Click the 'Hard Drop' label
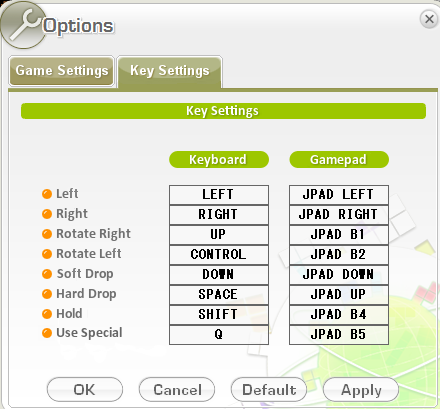The height and width of the screenshot is (409, 440). [x=86, y=294]
